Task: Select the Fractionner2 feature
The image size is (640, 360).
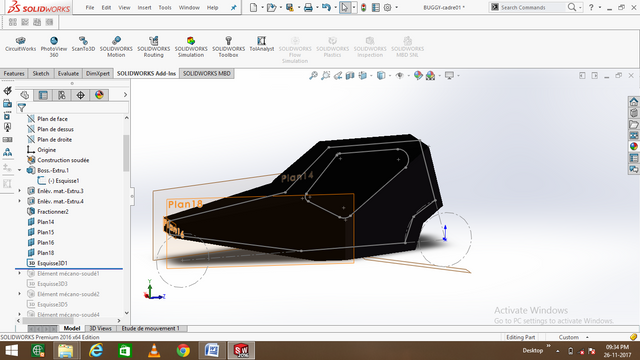Action: [x=53, y=211]
